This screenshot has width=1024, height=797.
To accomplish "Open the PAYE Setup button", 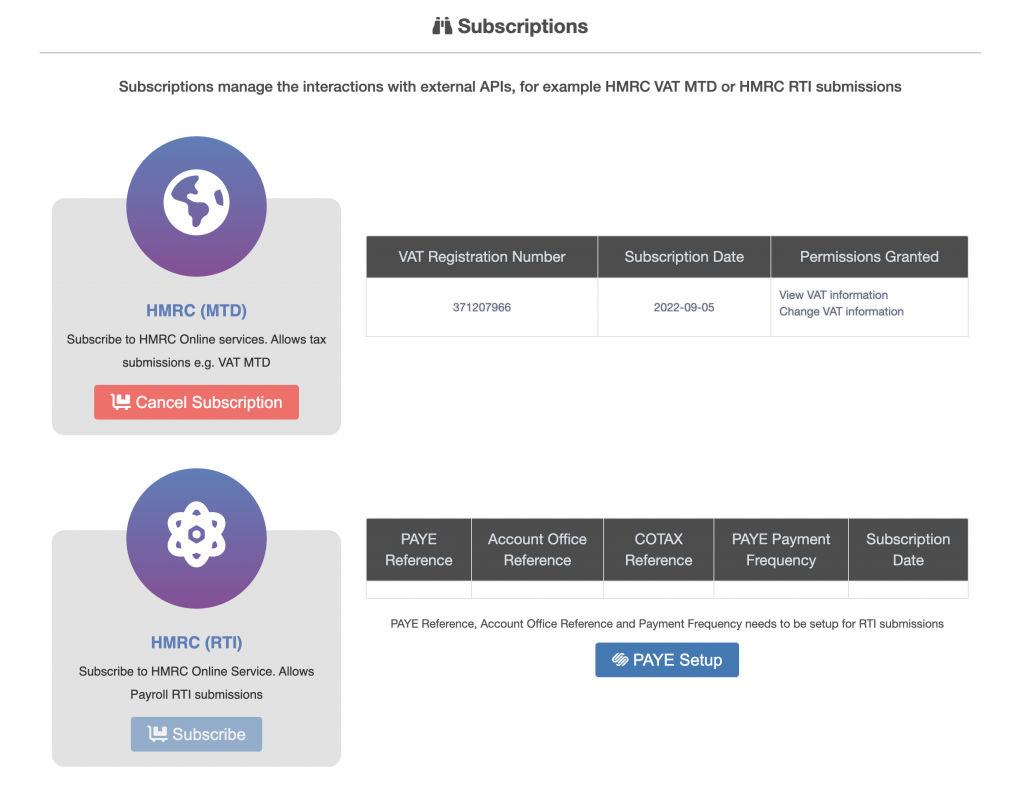I will pyautogui.click(x=666, y=660).
